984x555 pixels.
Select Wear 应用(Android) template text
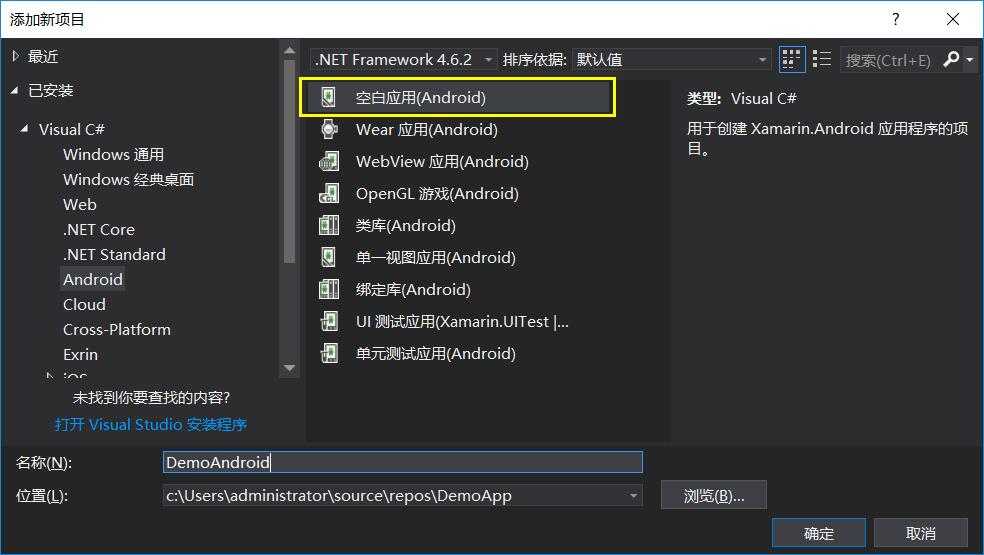point(427,129)
